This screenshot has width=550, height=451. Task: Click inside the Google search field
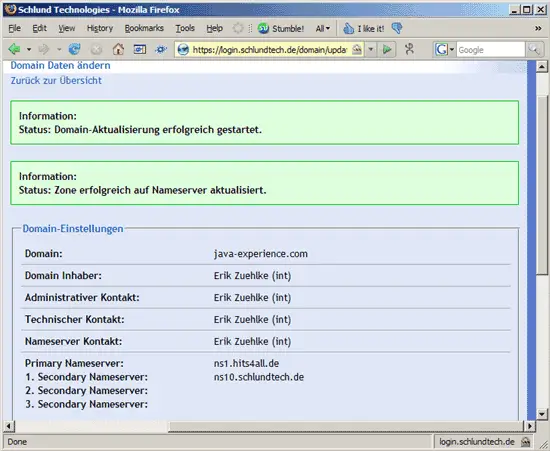coord(490,50)
